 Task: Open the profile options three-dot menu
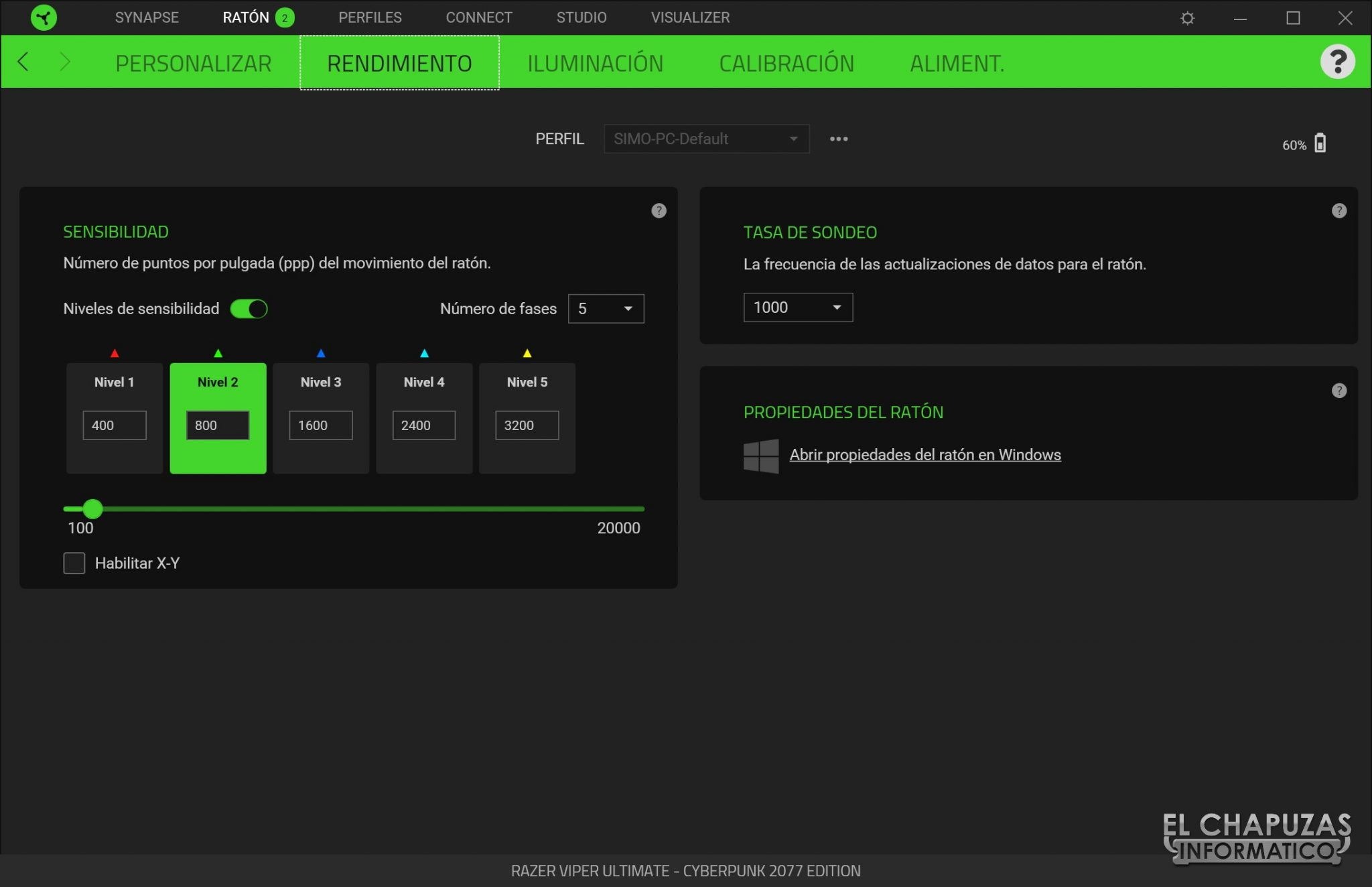tap(839, 139)
